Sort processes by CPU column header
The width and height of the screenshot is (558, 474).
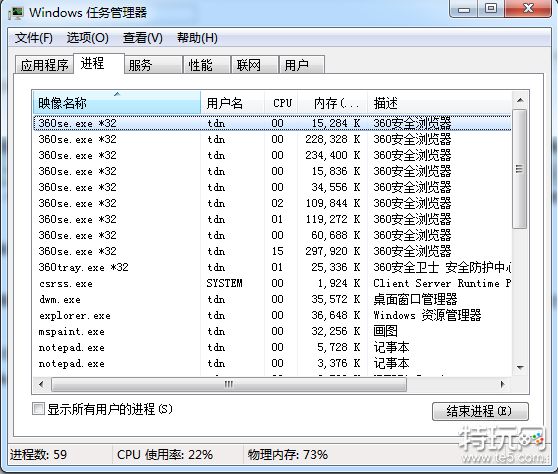[281, 103]
